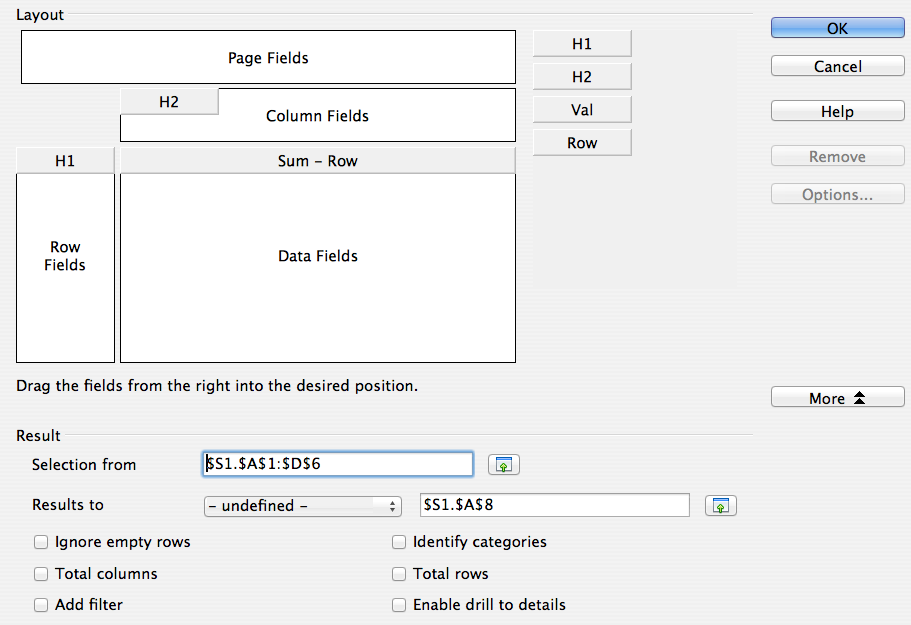Collapse the dialog with the More button
Viewport: 911px width, 625px height.
click(837, 398)
